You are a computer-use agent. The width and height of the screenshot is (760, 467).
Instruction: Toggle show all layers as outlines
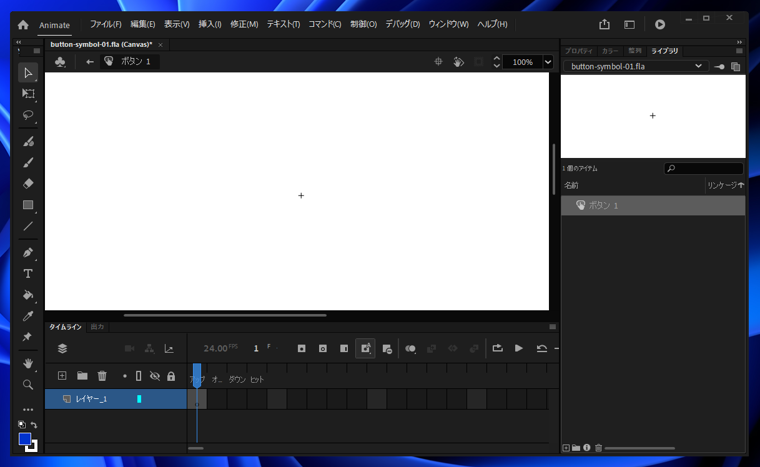tap(139, 376)
